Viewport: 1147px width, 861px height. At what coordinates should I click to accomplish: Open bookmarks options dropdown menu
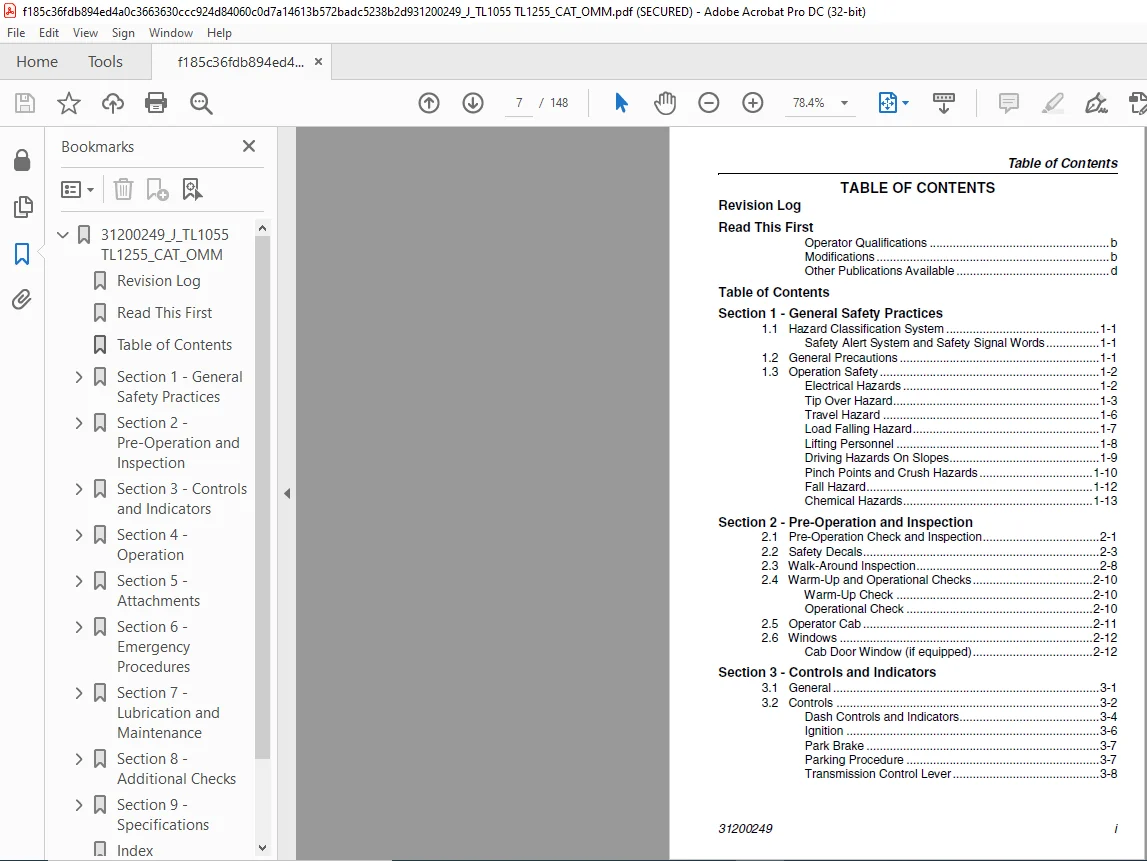tap(78, 190)
